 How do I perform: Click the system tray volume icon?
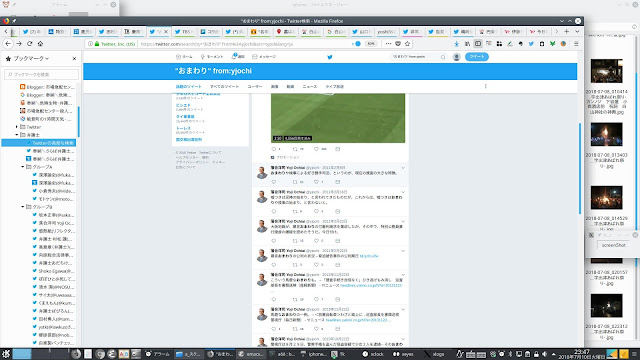tap(544, 354)
